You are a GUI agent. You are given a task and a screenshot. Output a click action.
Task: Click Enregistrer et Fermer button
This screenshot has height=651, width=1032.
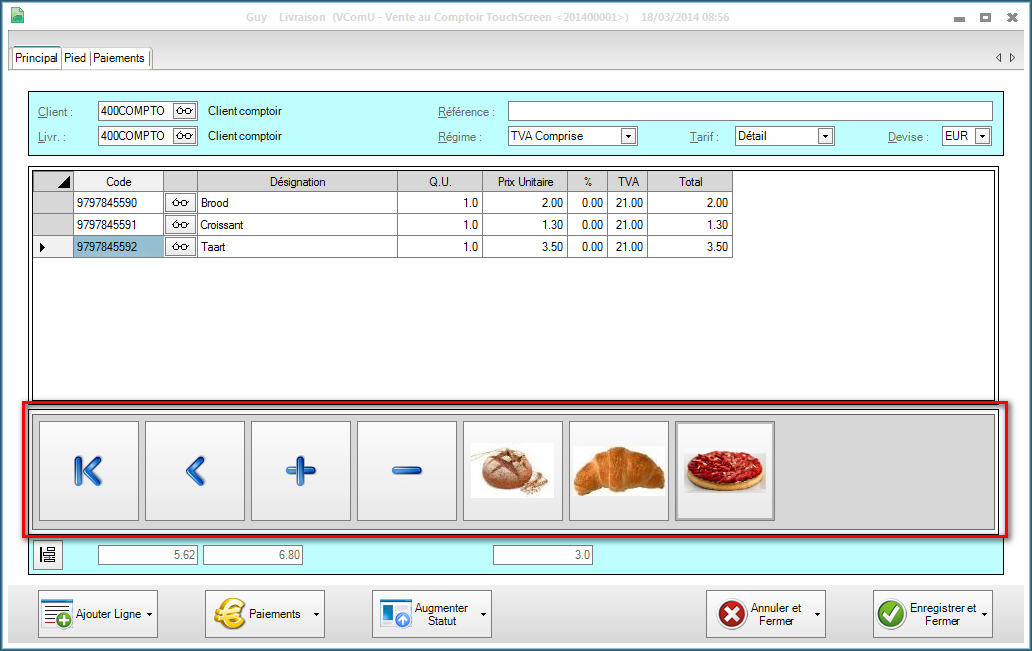click(932, 614)
